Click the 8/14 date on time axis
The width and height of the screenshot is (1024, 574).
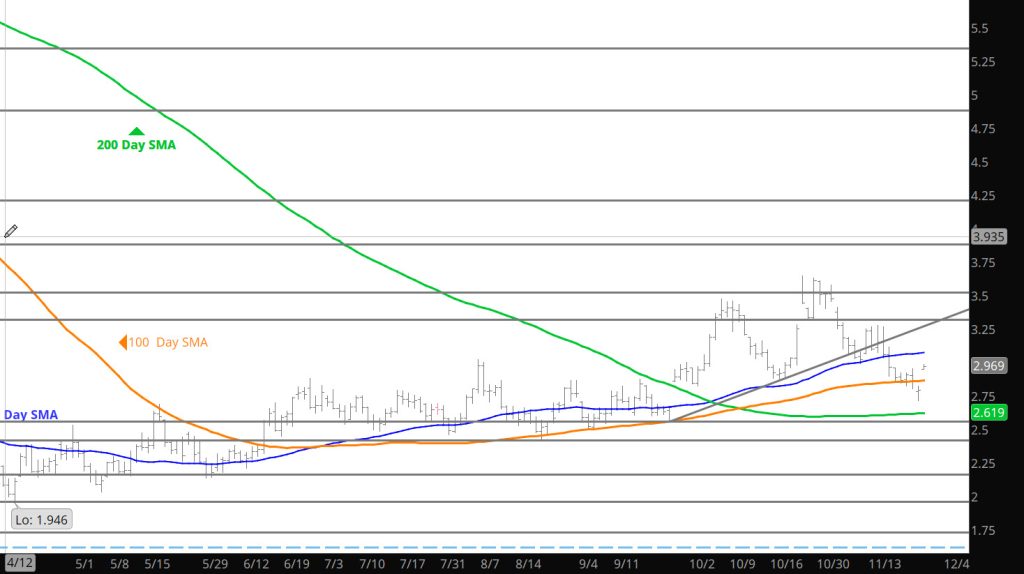tap(527, 564)
